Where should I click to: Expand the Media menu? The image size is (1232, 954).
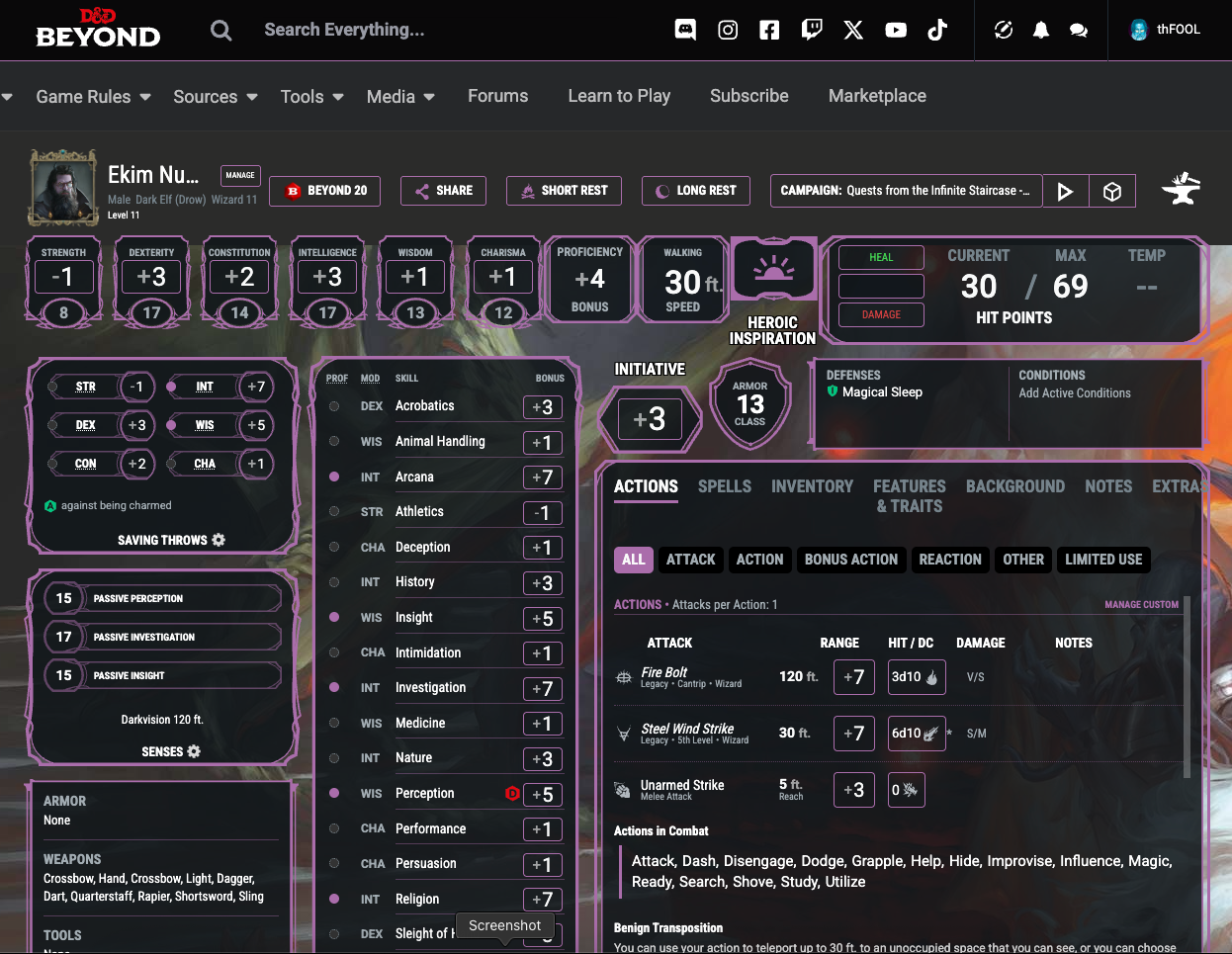tap(401, 97)
